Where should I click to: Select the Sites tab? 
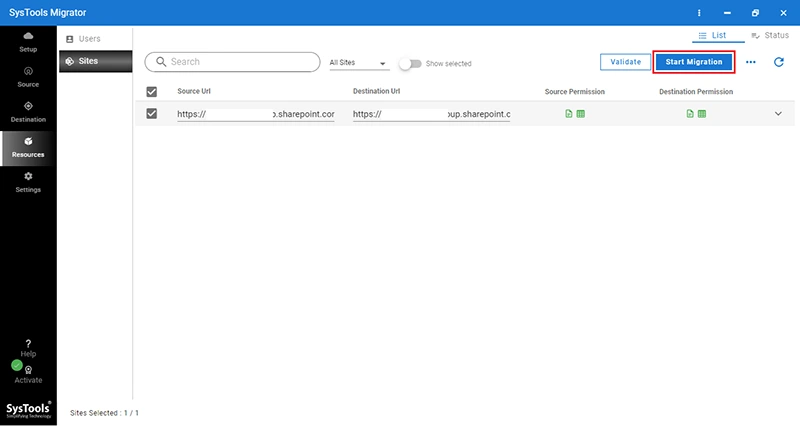click(95, 61)
